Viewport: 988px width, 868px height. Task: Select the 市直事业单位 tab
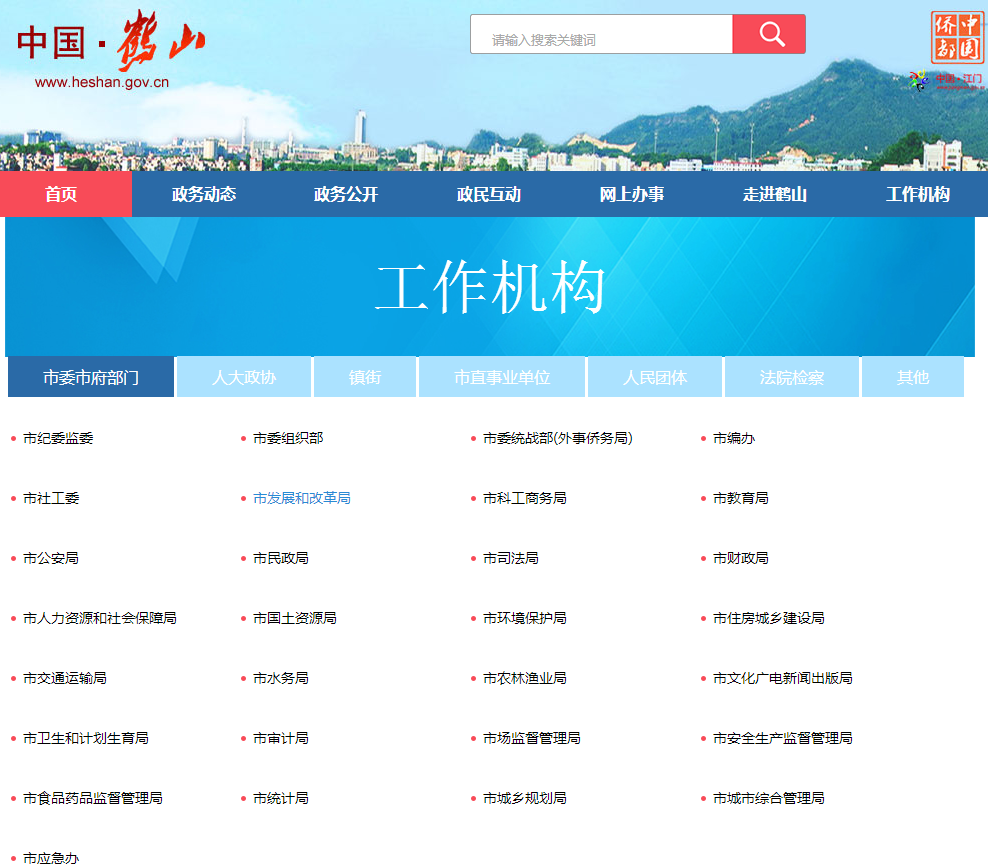[x=502, y=377]
